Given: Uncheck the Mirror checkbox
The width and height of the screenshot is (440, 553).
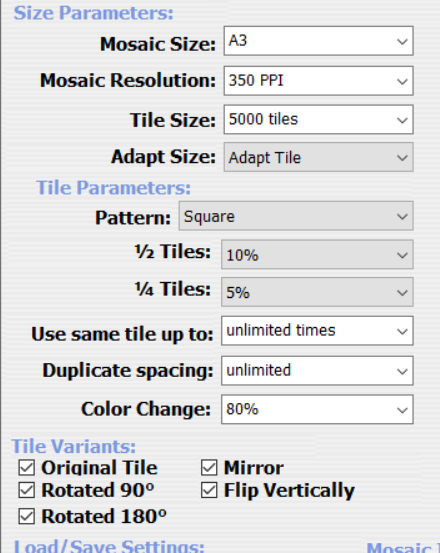Looking at the screenshot, I should (x=209, y=468).
